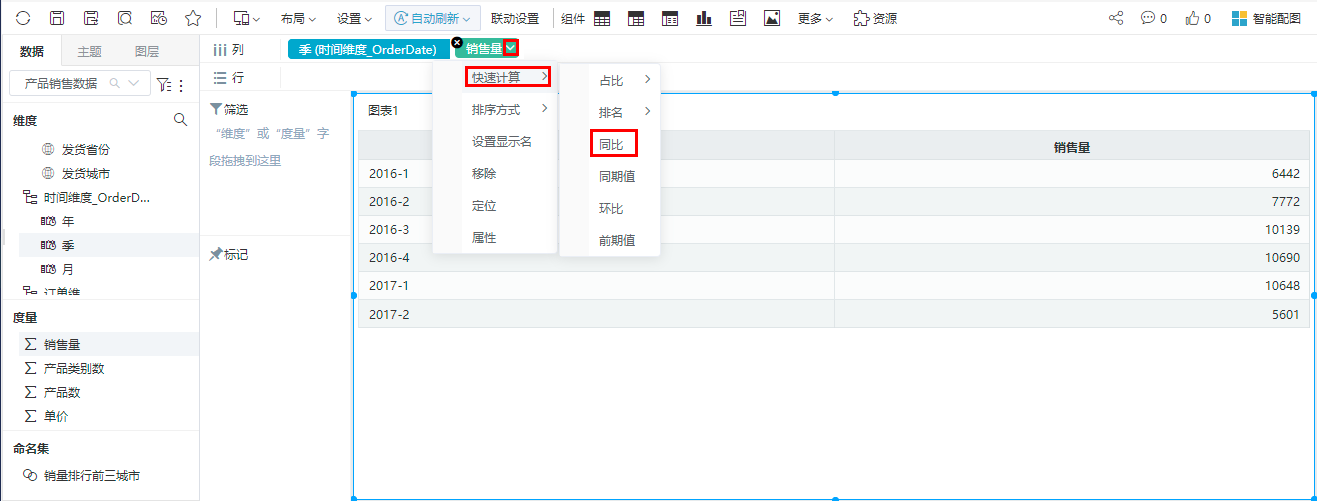
Task: Switch to the 数据 tab
Action: 32,51
